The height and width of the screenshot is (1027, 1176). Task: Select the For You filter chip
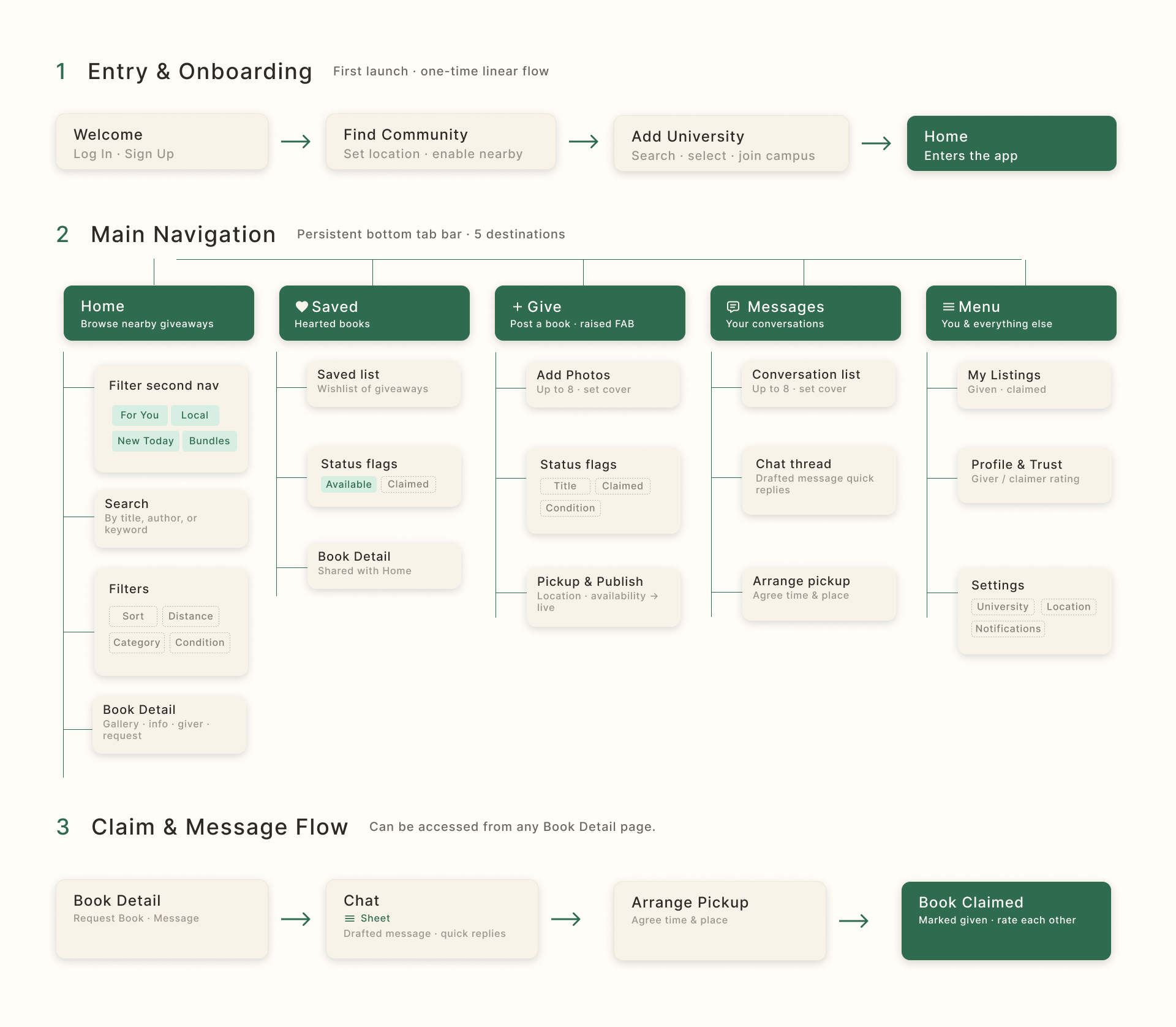(x=140, y=415)
